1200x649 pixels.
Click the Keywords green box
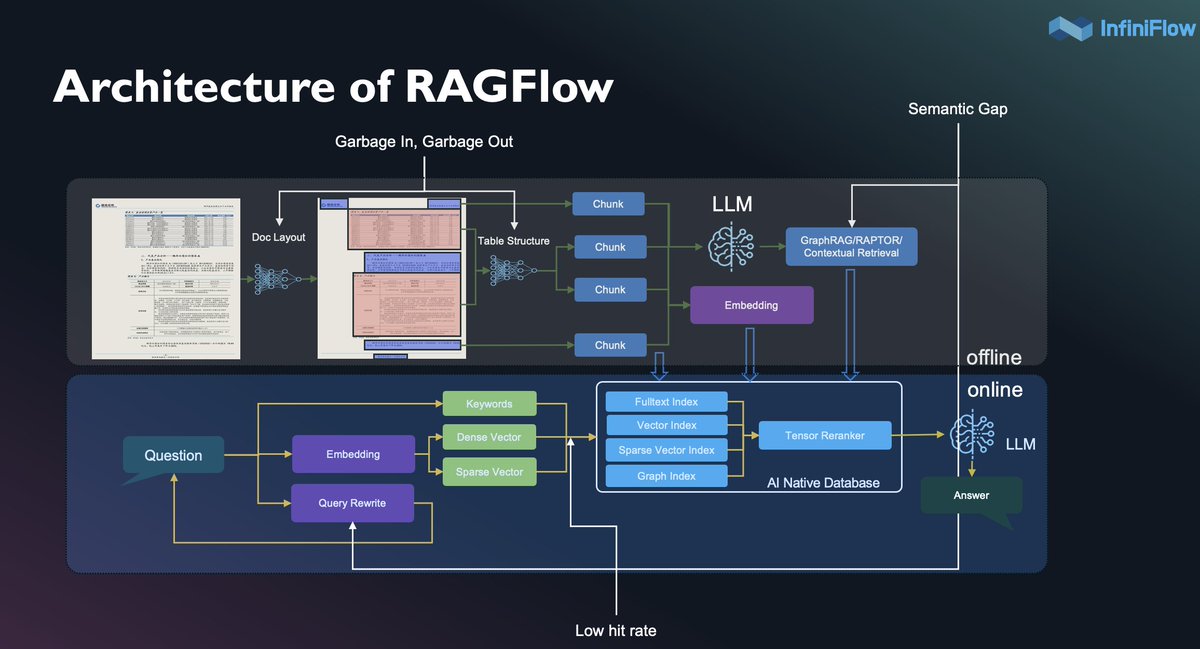point(489,404)
